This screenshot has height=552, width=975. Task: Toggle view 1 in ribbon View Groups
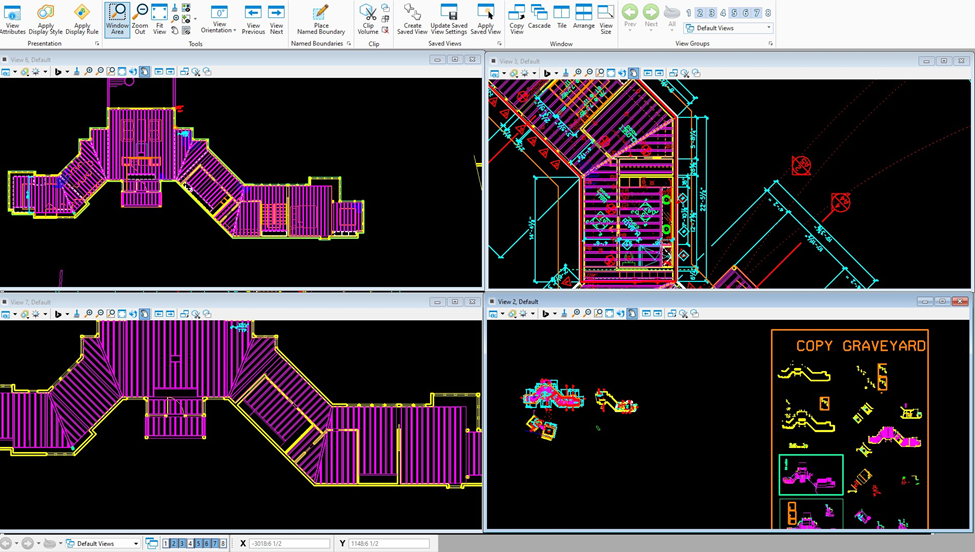point(691,13)
